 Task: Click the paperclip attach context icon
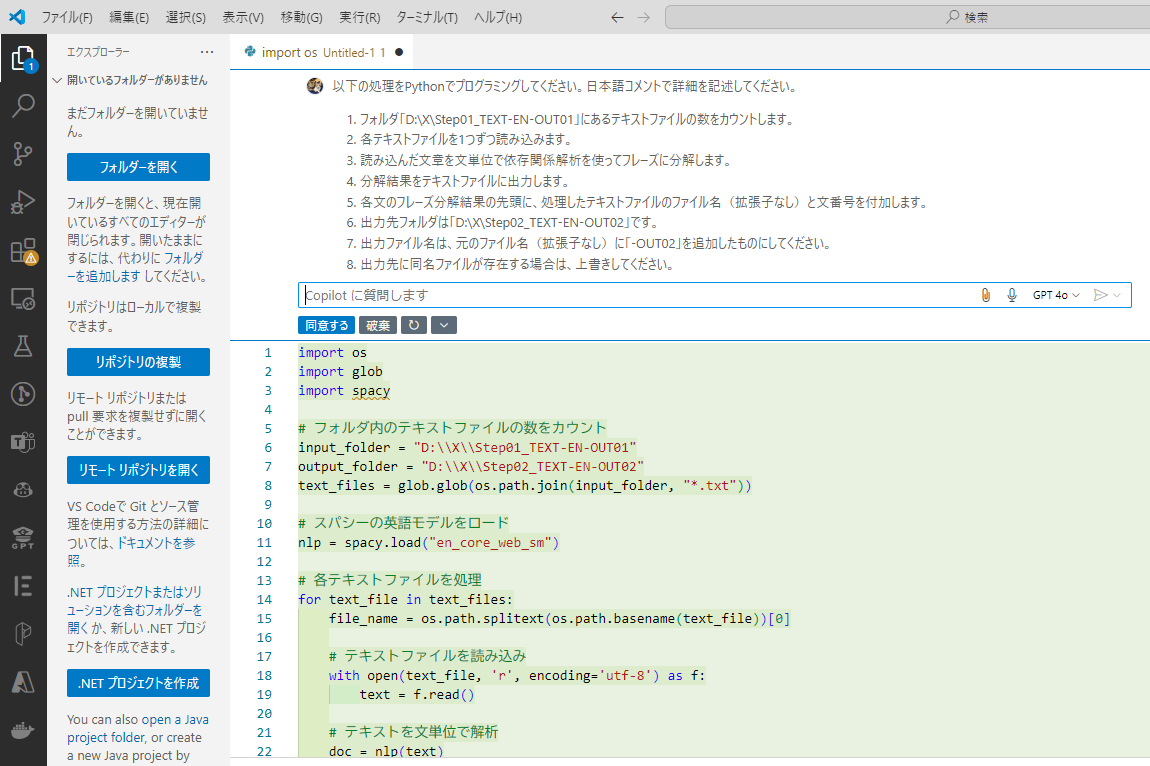[x=985, y=295]
